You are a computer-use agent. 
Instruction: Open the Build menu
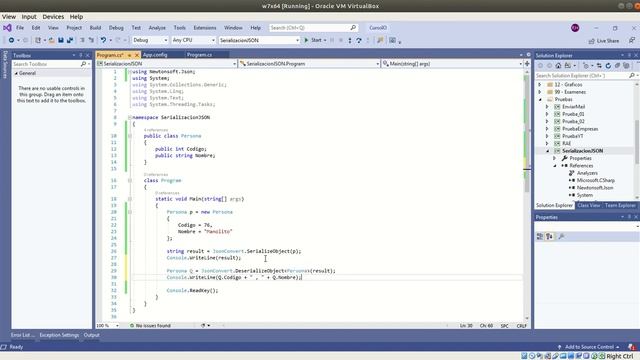95,28
